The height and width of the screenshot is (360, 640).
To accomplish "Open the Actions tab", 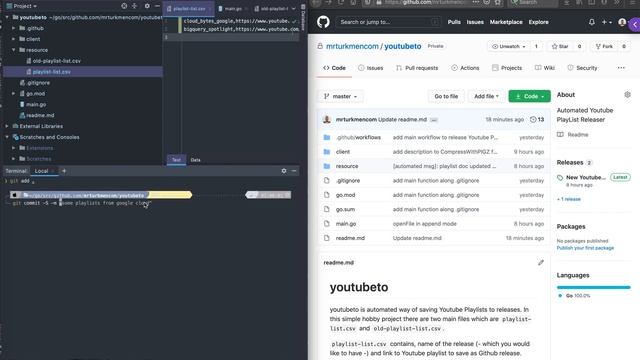I will pyautogui.click(x=465, y=68).
